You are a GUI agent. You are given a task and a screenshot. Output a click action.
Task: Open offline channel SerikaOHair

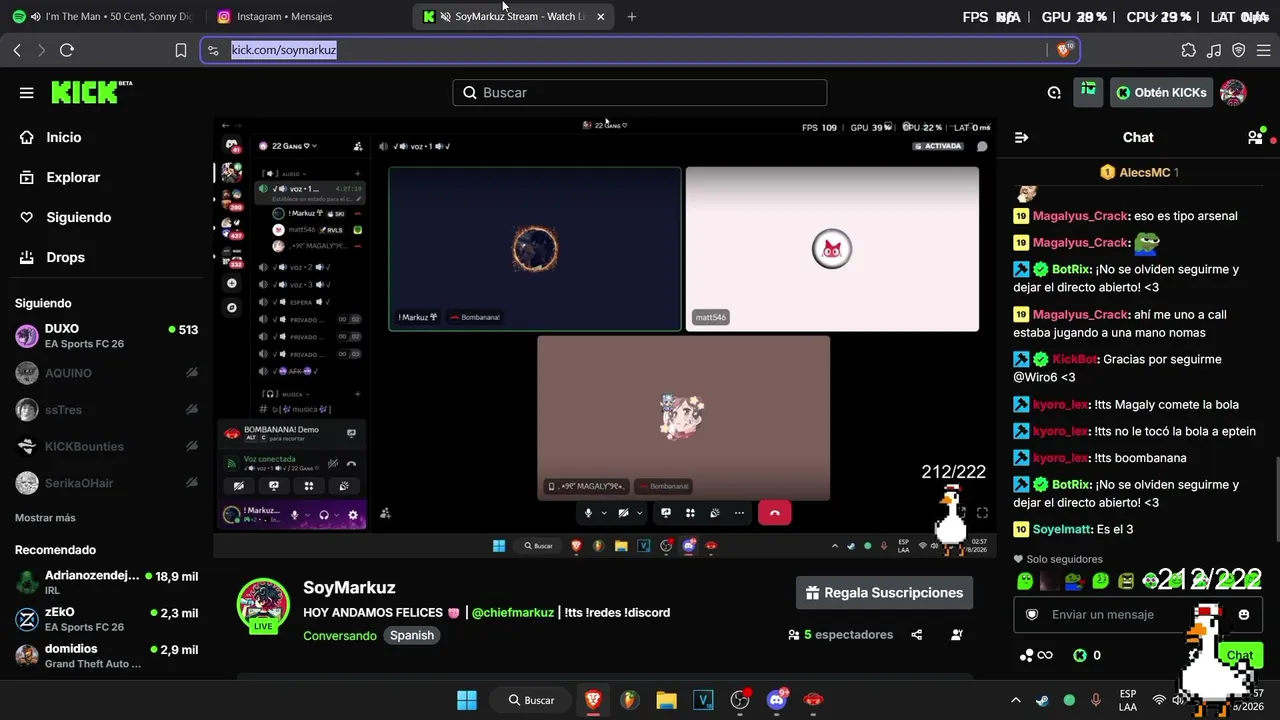click(106, 483)
